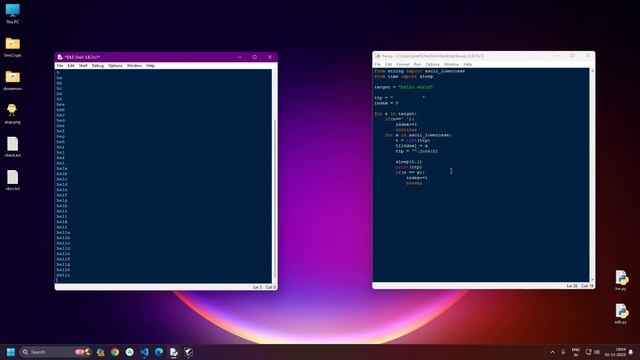Select the doraemon folder on desktop
640x360 pixels.
(12, 80)
